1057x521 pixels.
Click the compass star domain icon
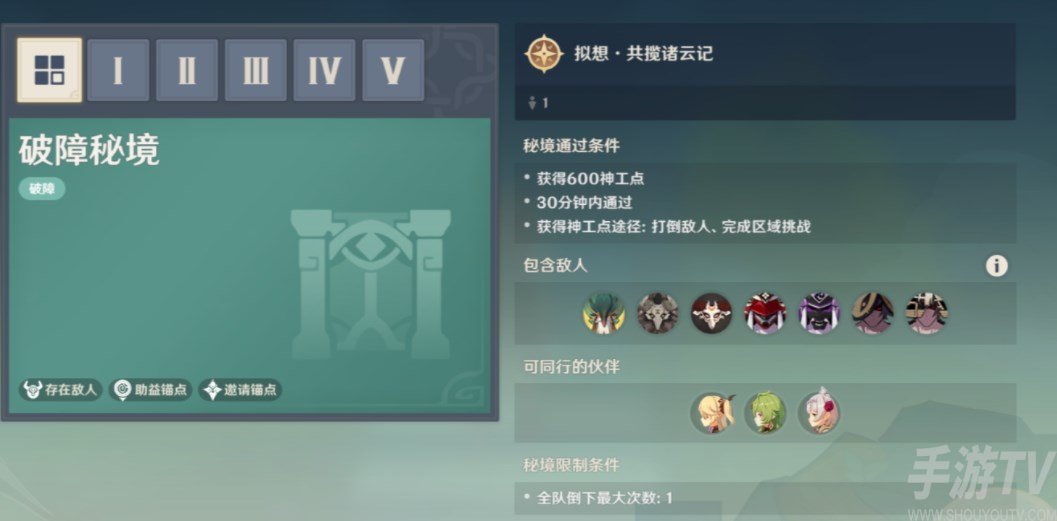tap(545, 54)
